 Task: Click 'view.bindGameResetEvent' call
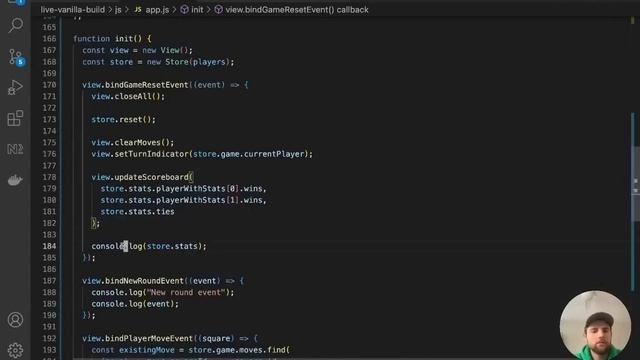pyautogui.click(x=135, y=85)
